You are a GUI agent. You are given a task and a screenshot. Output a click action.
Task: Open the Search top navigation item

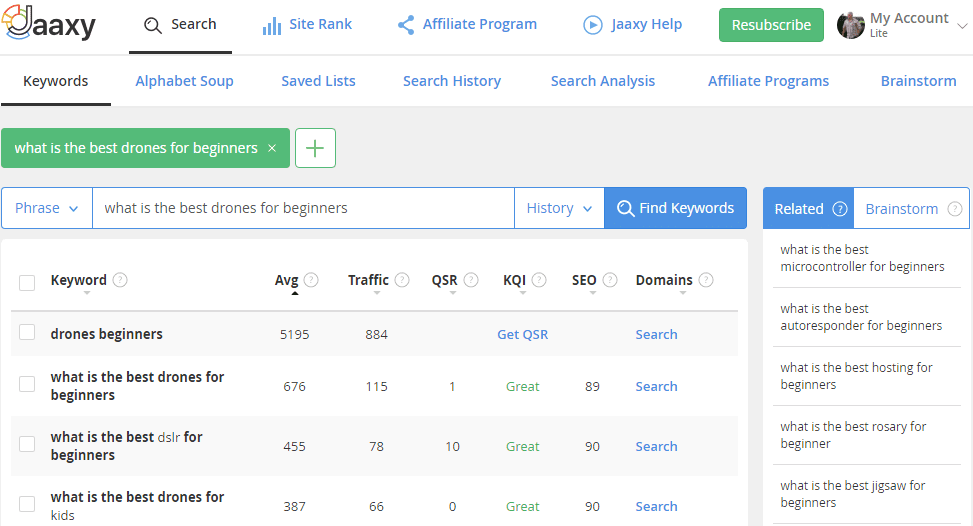181,25
